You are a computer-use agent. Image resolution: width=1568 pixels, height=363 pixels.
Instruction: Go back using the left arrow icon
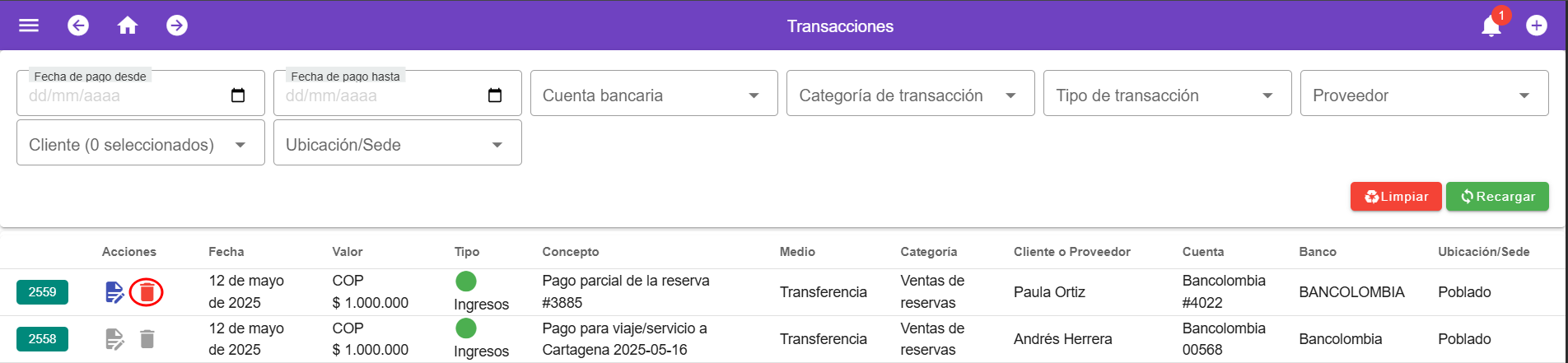coord(78,26)
